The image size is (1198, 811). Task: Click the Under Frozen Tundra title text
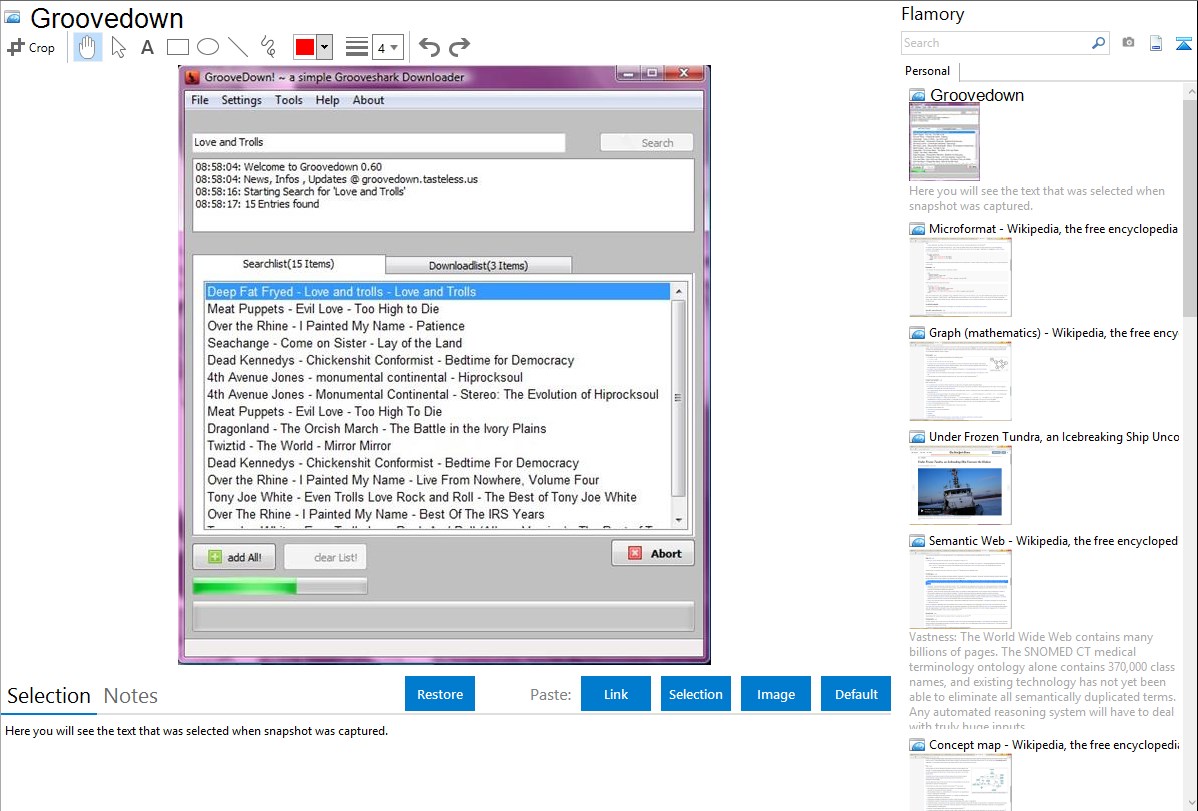1054,436
